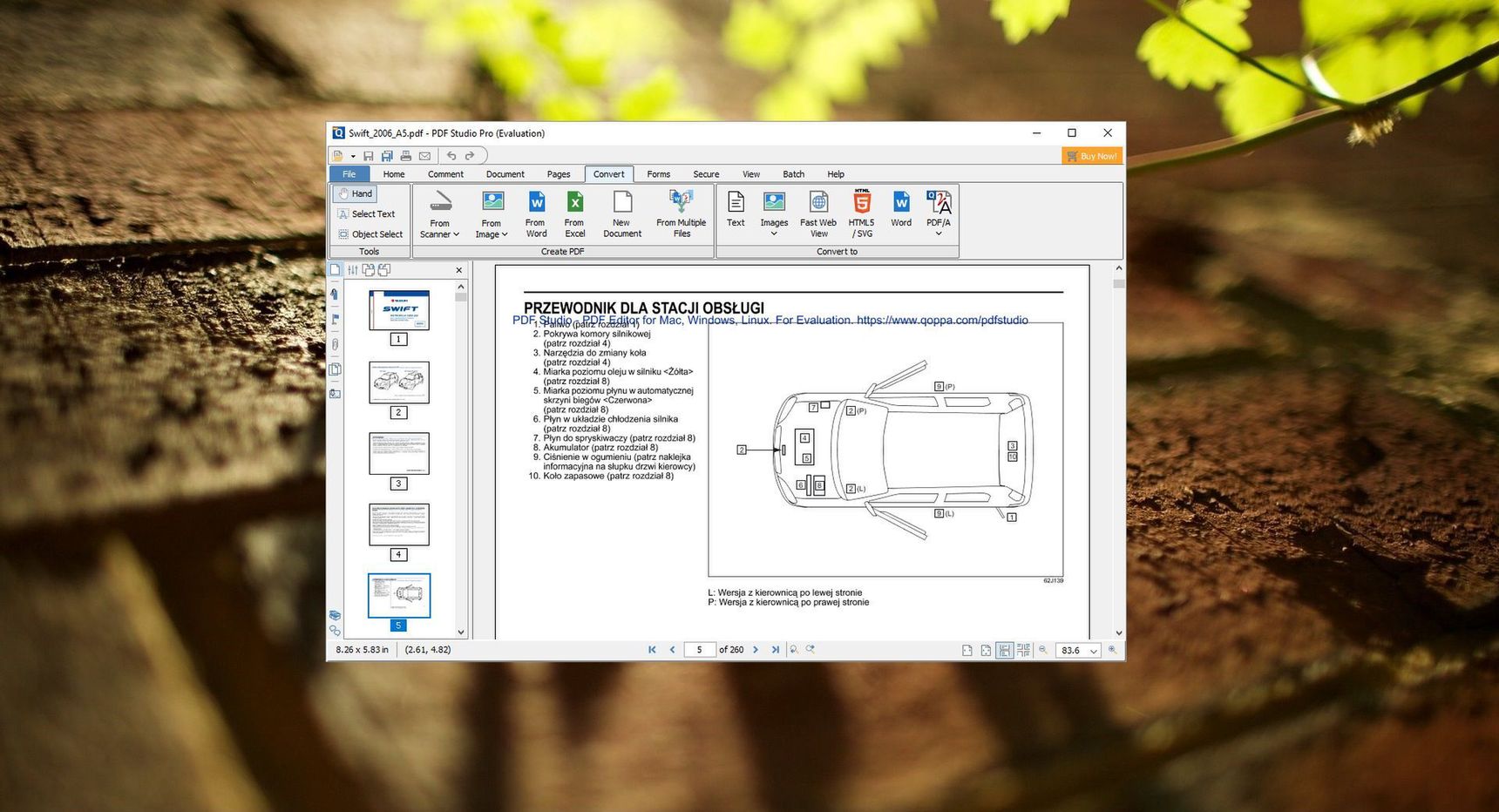Go to the next page
1499x812 pixels.
coord(756,650)
